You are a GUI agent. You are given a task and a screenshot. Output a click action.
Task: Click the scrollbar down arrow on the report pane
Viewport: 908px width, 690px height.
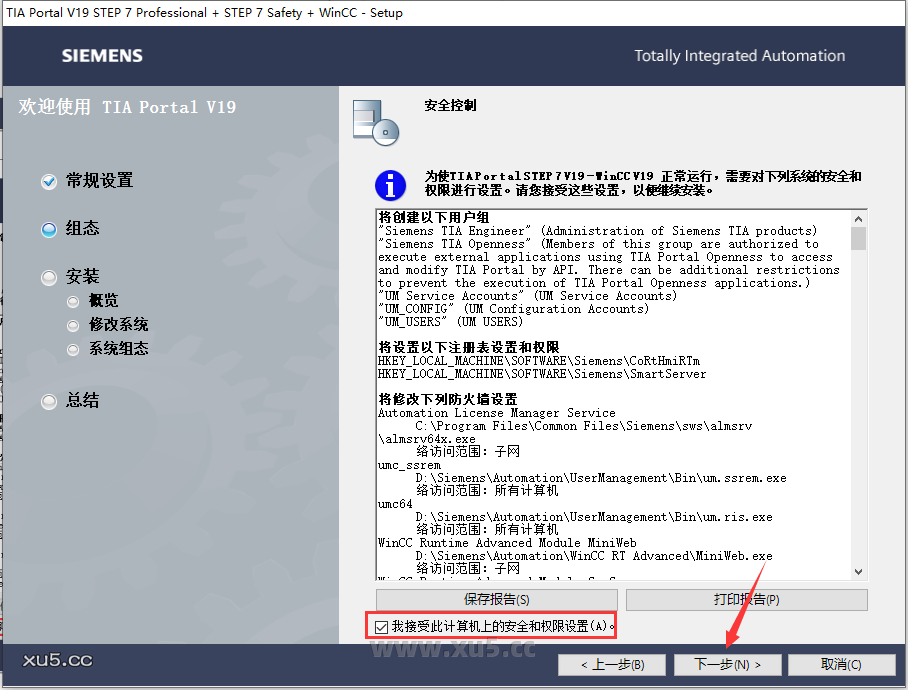pyautogui.click(x=858, y=571)
